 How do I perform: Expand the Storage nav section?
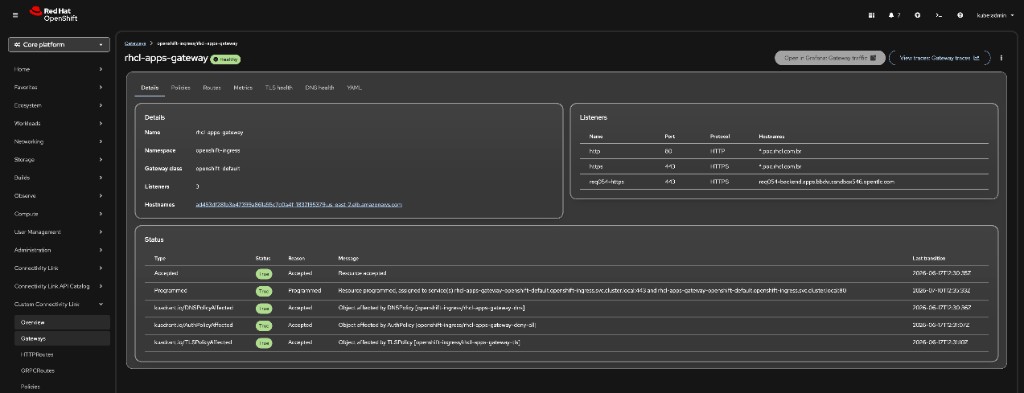59,159
